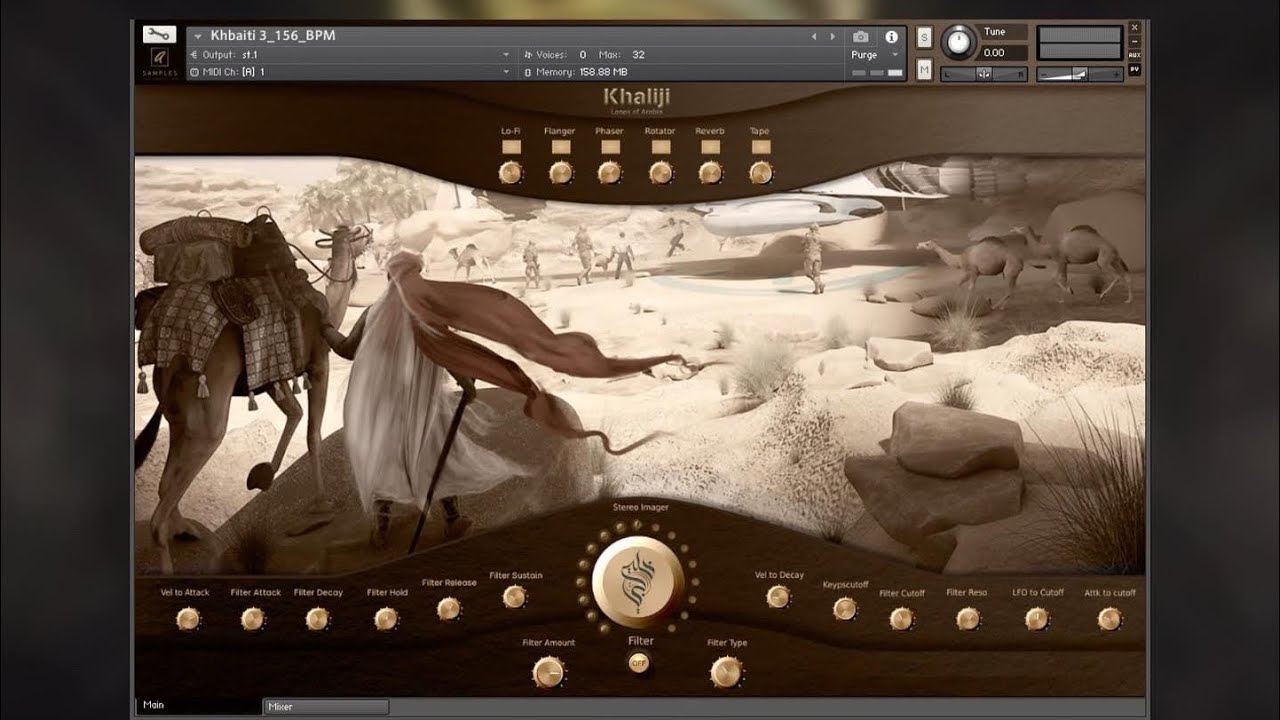Click the Filter Attack knob
Screen dimensions: 1280x720
click(253, 619)
